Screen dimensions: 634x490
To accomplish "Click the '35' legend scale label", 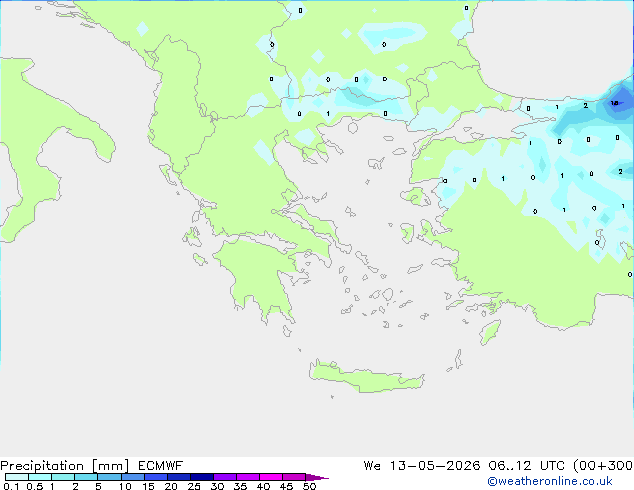I will point(240,486).
